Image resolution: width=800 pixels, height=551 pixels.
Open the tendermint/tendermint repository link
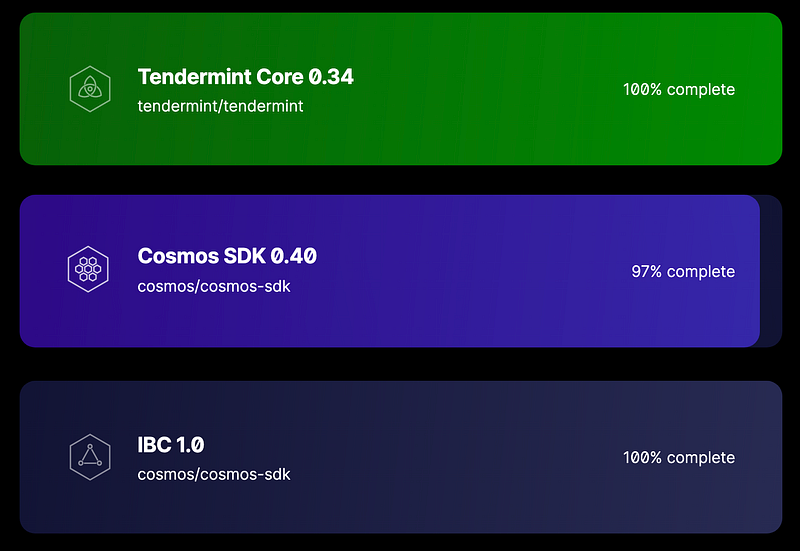click(220, 106)
